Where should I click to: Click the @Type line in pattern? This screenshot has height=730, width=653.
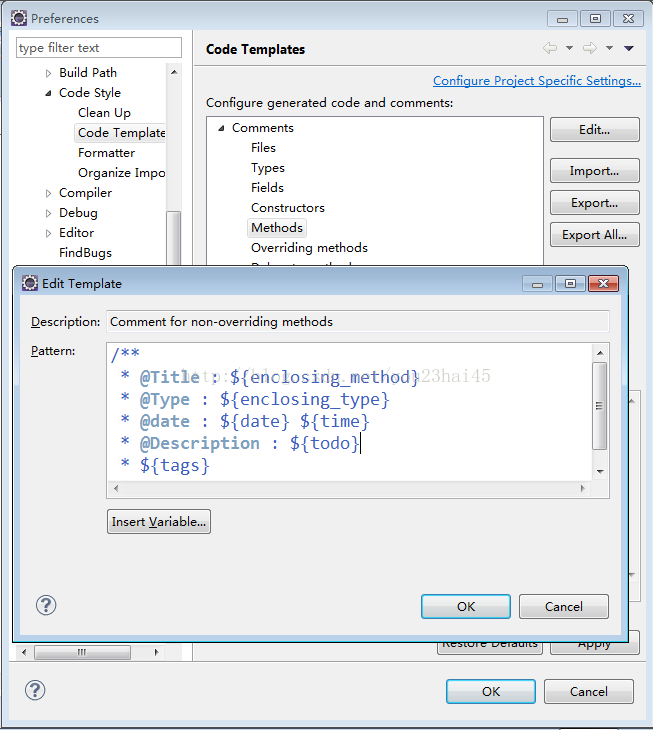tap(255, 399)
